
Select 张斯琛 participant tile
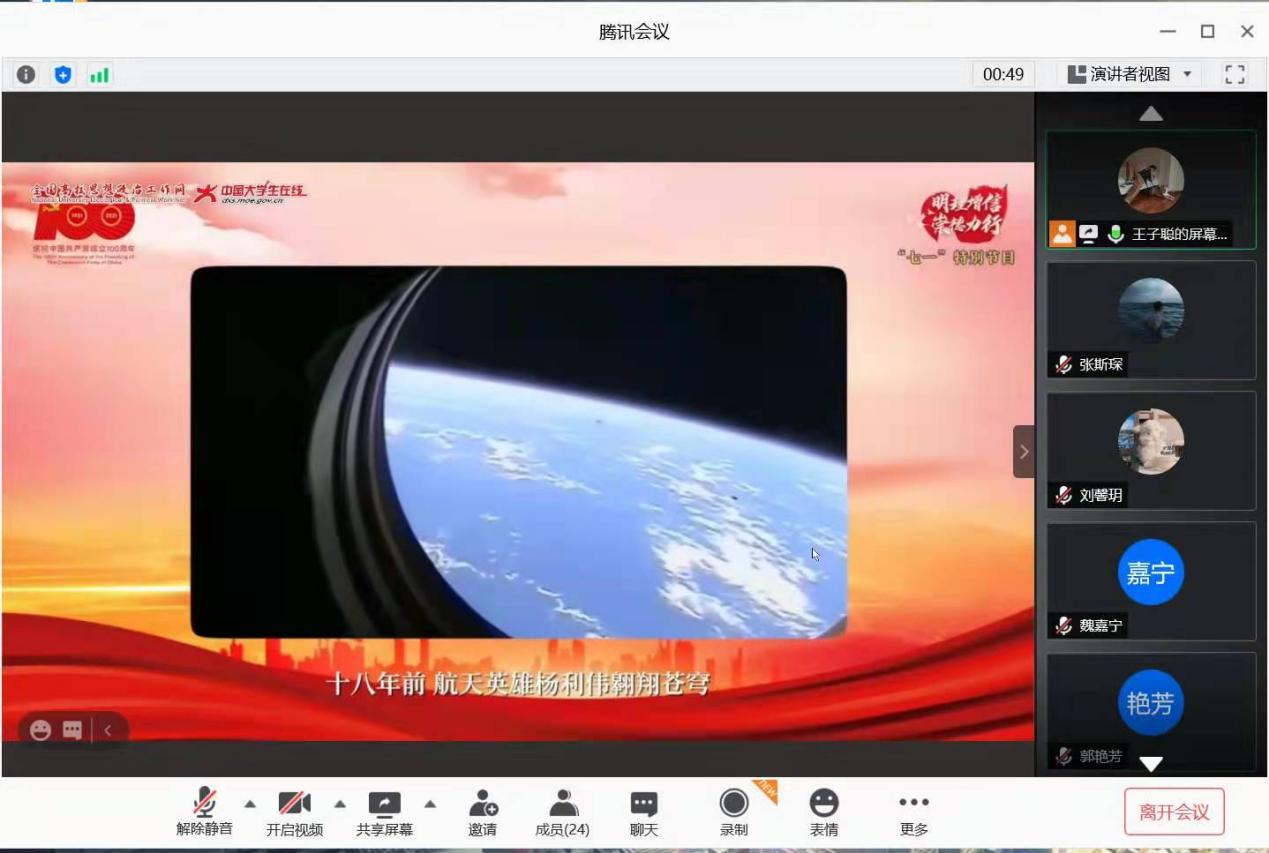point(1151,320)
